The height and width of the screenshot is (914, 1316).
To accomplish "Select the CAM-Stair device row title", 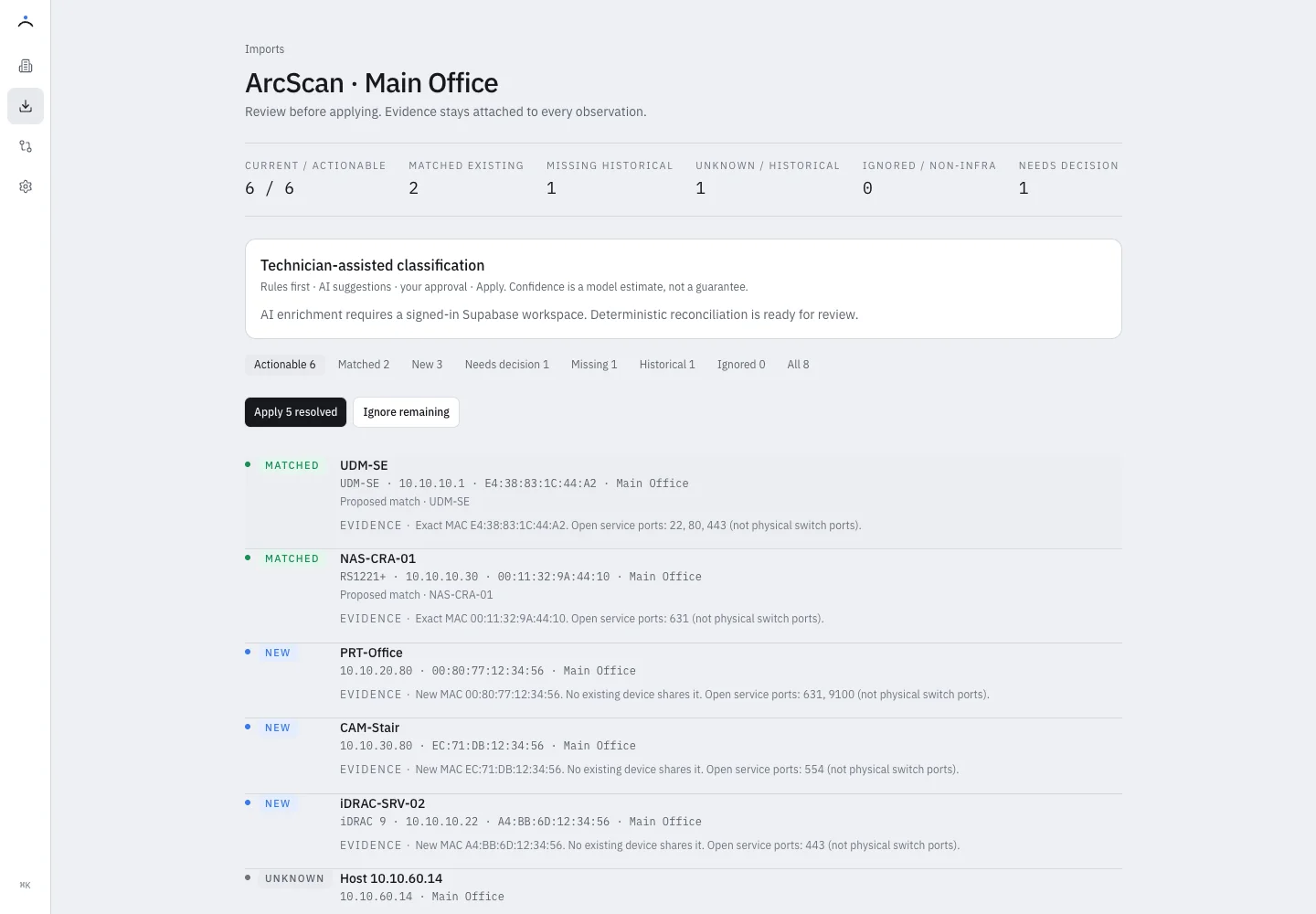I will [369, 728].
